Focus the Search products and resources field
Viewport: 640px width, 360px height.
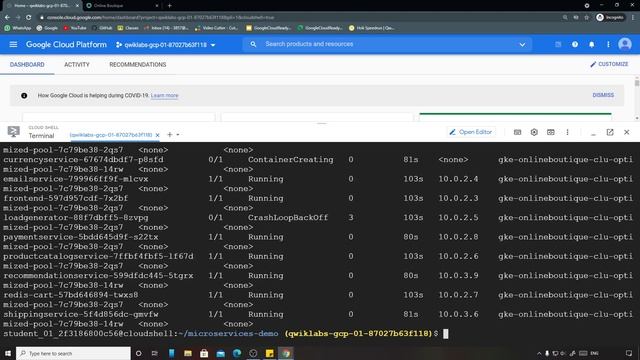click(387, 44)
